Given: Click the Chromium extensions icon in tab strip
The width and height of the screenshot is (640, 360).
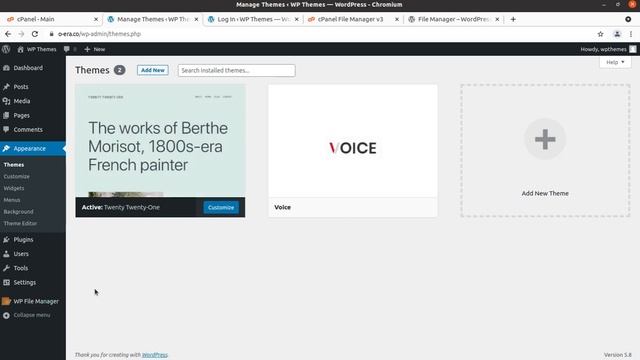Looking at the screenshot, I should pyautogui.click(x=628, y=19).
